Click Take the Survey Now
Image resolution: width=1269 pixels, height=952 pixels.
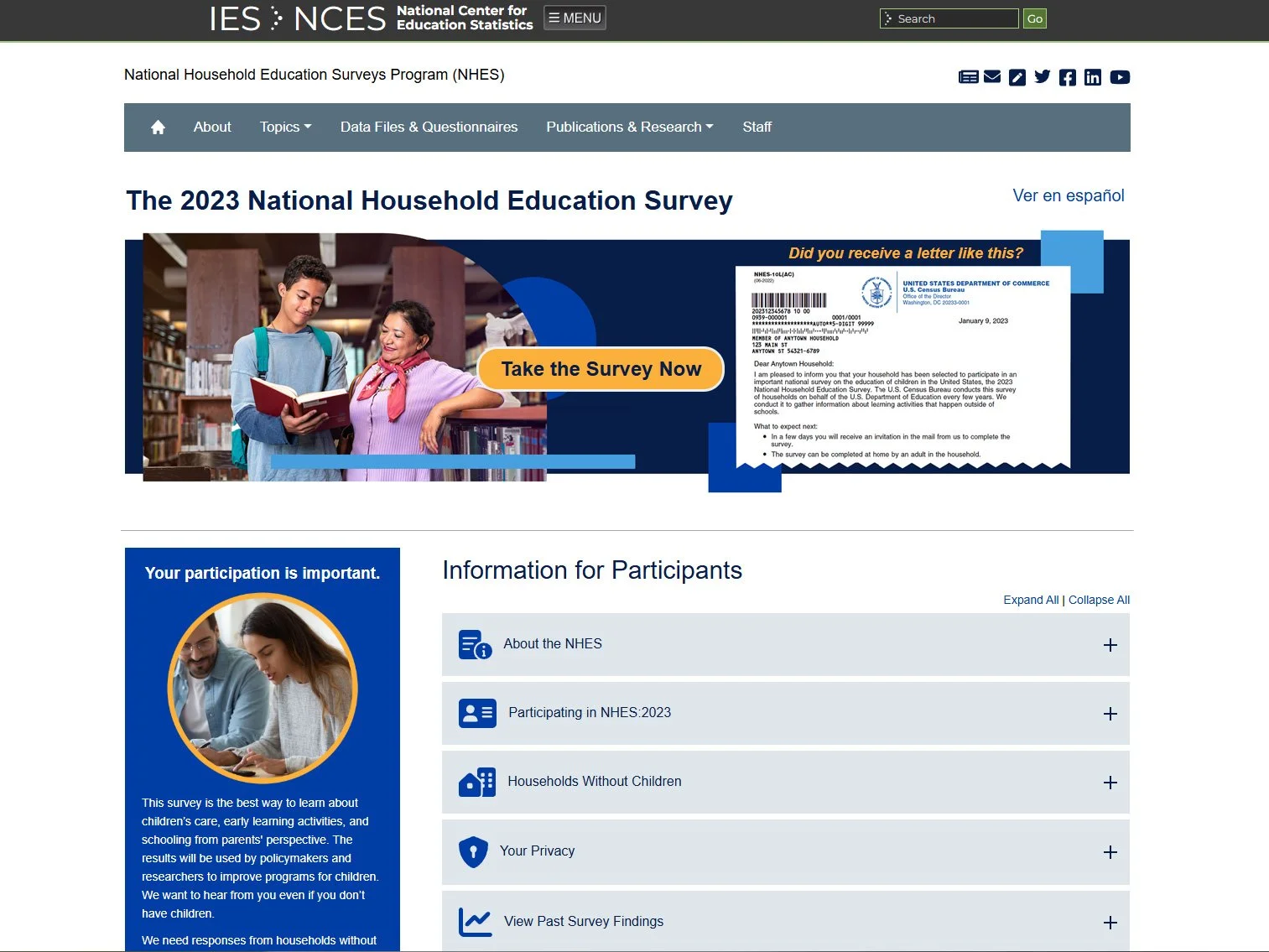pos(601,369)
